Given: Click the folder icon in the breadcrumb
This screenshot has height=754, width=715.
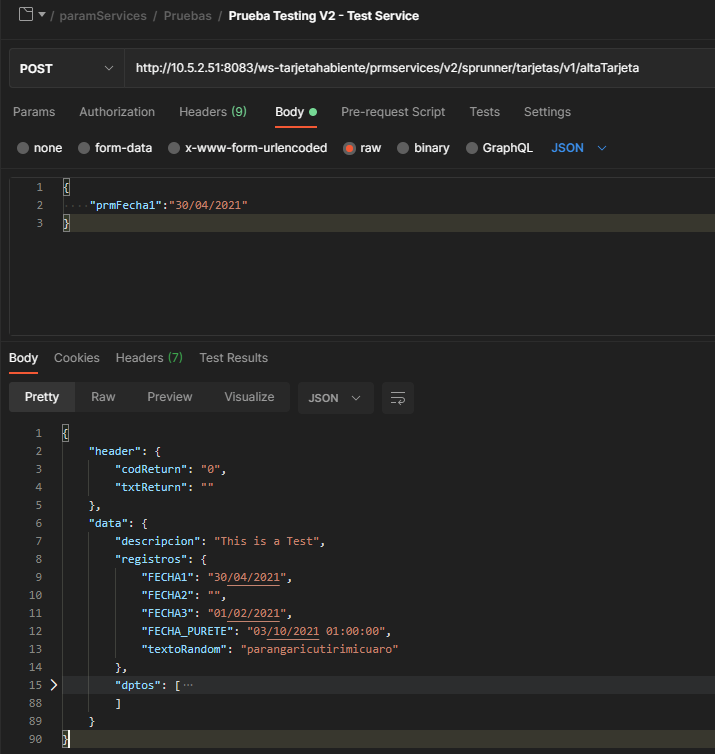Looking at the screenshot, I should coord(27,15).
